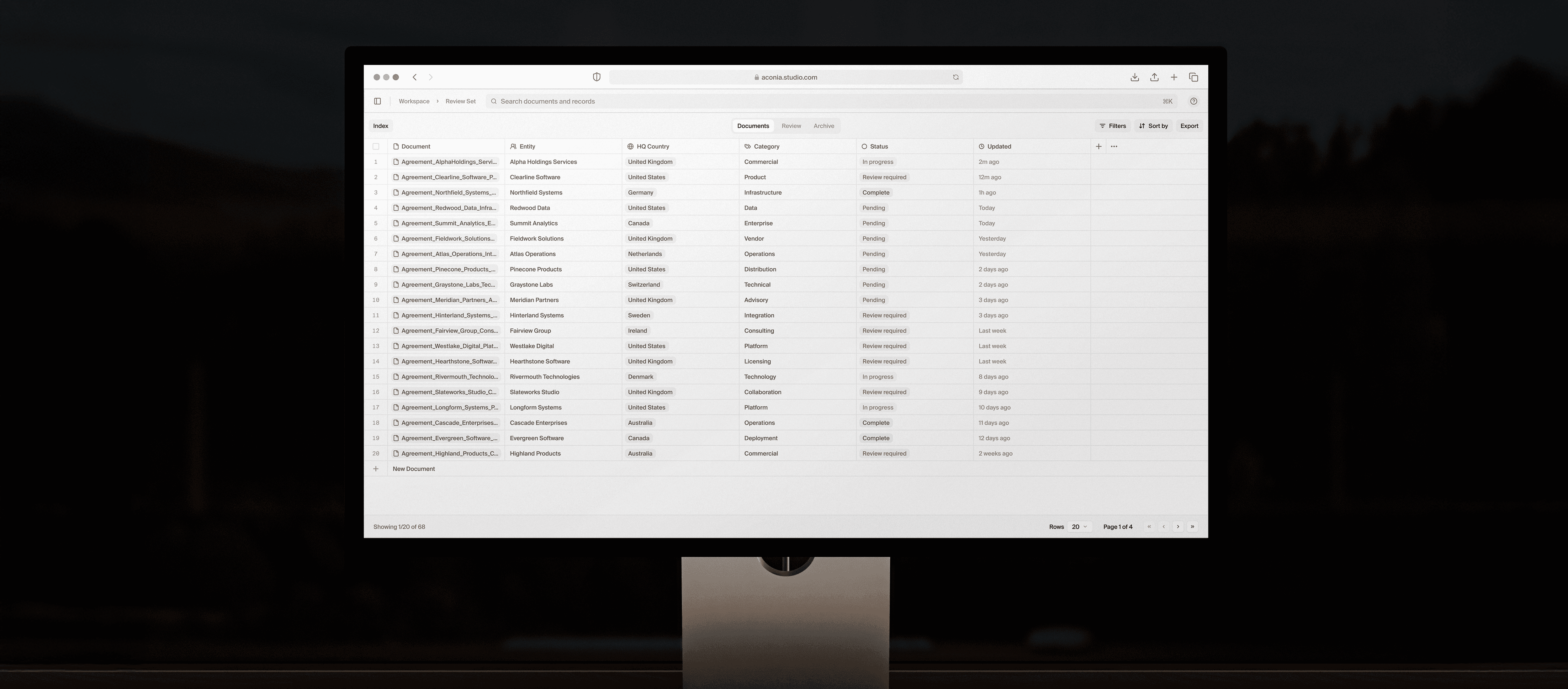Open the Filters menu
This screenshot has height=689, width=1568.
(1113, 126)
